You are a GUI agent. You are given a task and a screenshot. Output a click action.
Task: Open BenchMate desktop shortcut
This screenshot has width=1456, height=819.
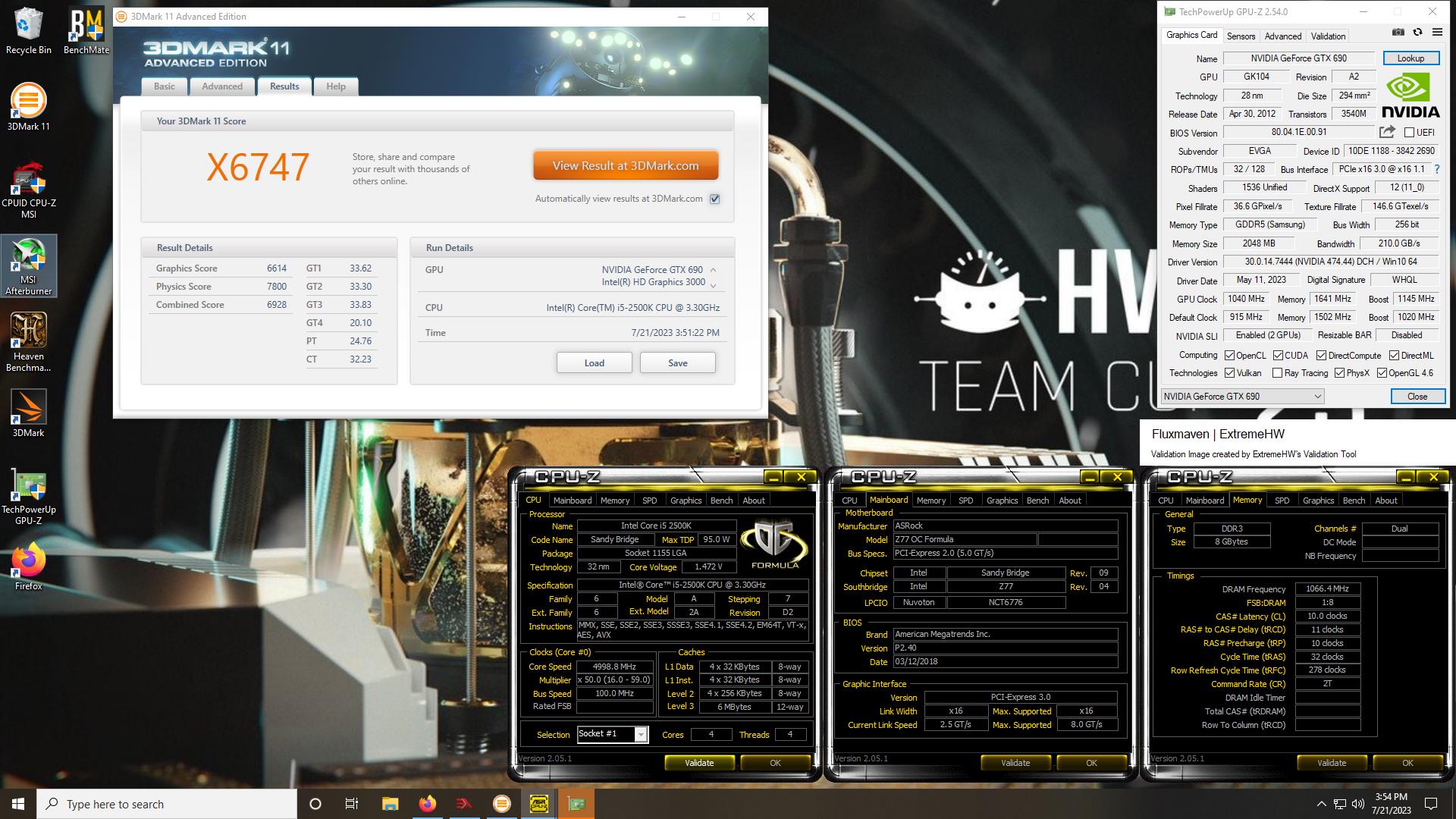point(86,31)
